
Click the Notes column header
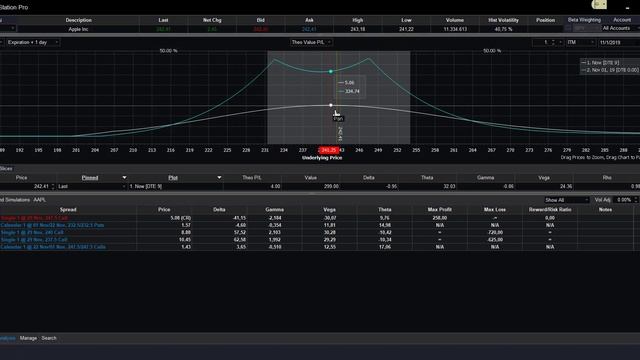pos(605,210)
